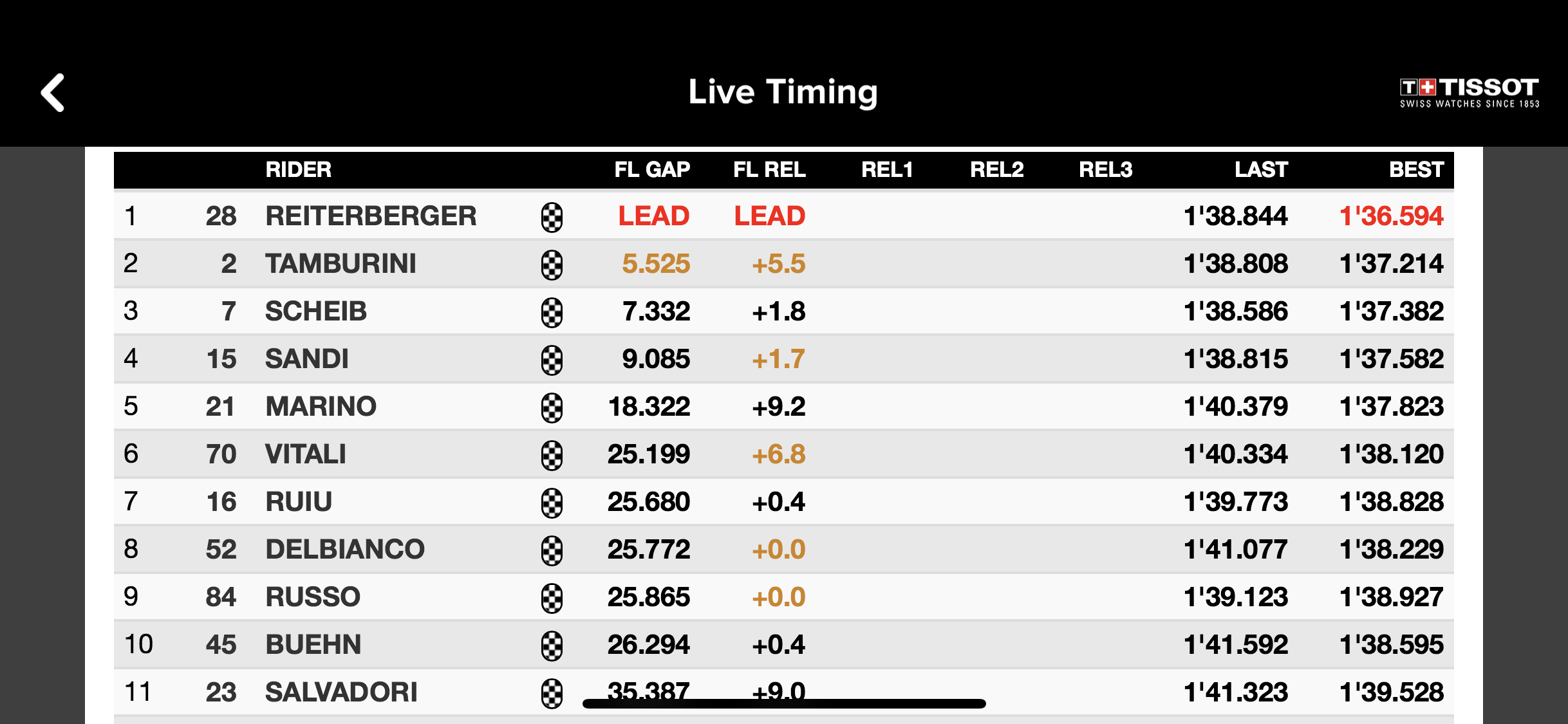Tap the red best lap 1'36.594

coord(1391,216)
